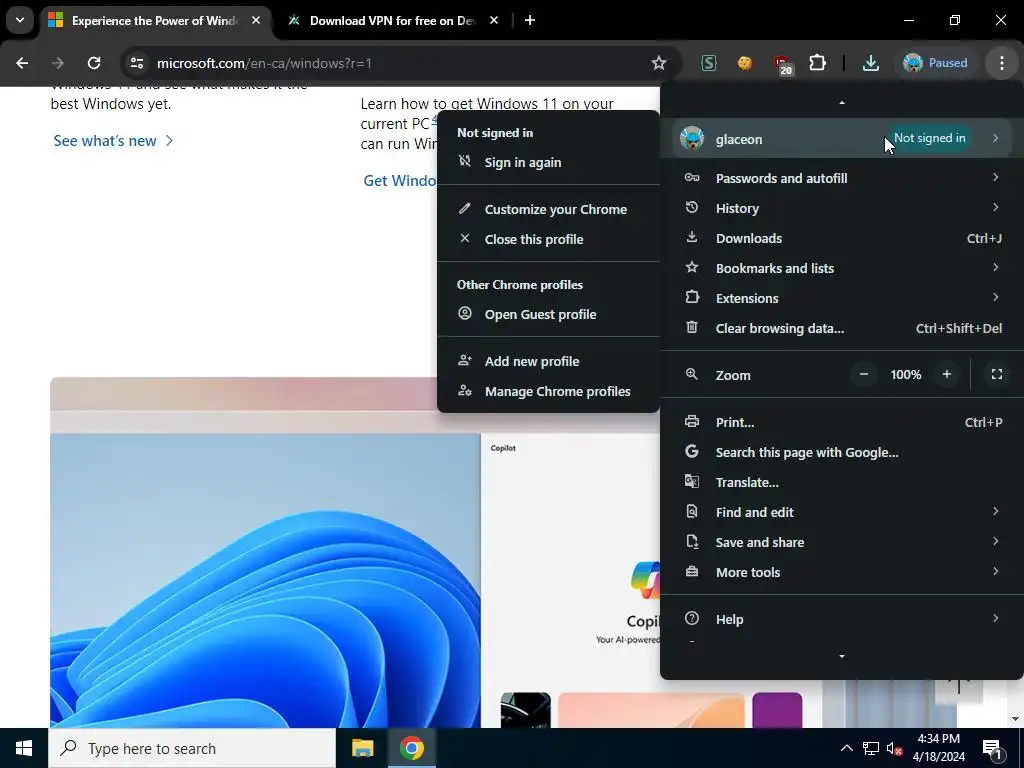Open the Windows Start menu
This screenshot has height=768, width=1024.
[24, 748]
